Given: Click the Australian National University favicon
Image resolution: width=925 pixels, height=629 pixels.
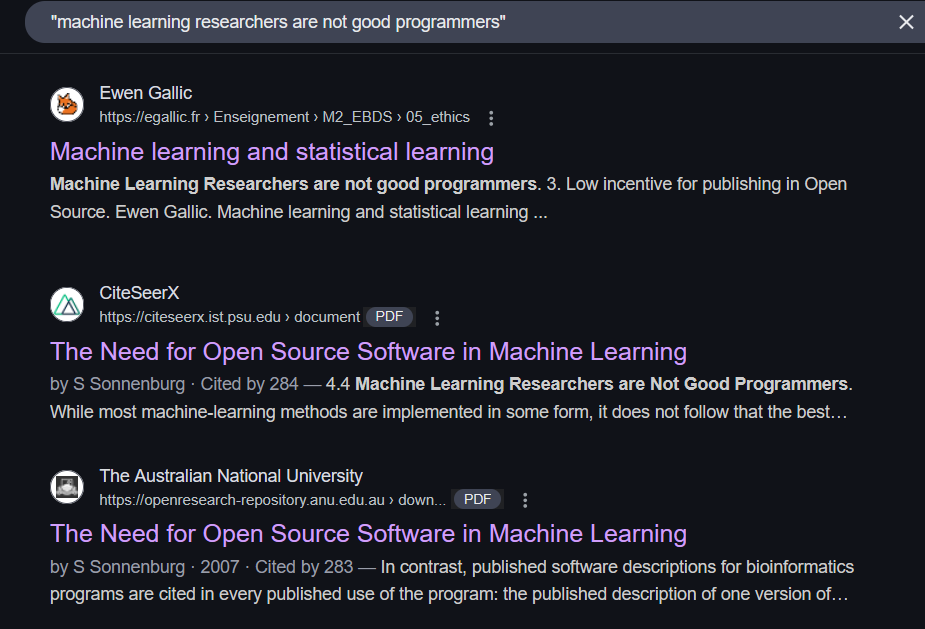Looking at the screenshot, I should (67, 487).
